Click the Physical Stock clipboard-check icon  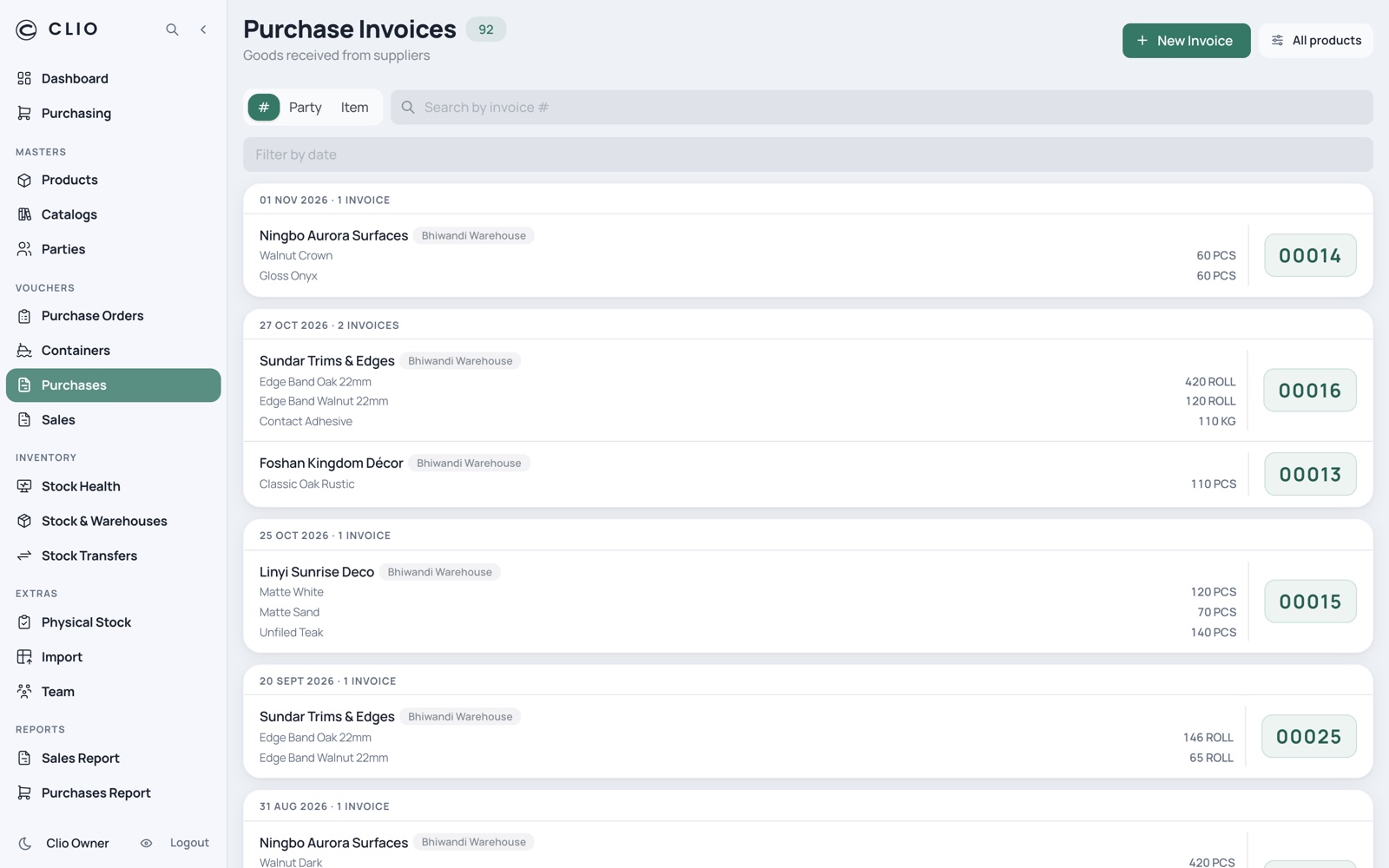24,622
